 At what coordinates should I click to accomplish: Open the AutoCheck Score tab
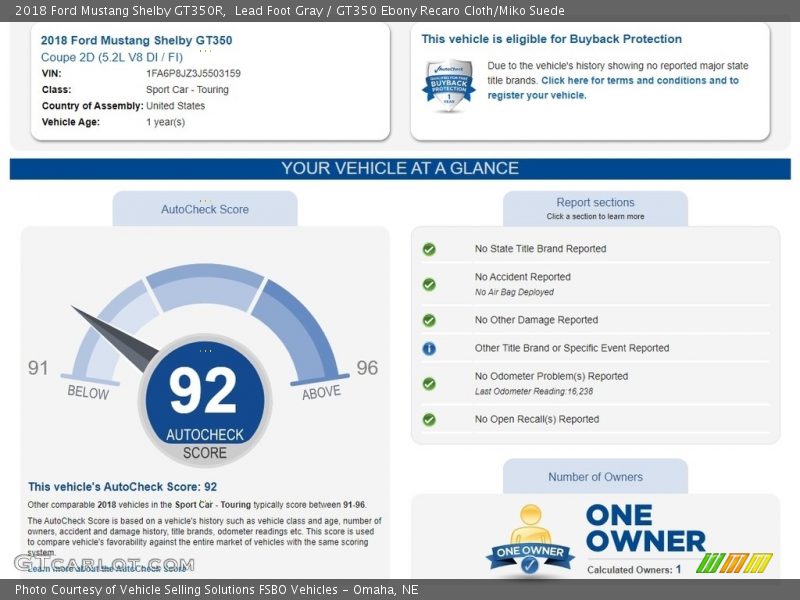pyautogui.click(x=205, y=209)
